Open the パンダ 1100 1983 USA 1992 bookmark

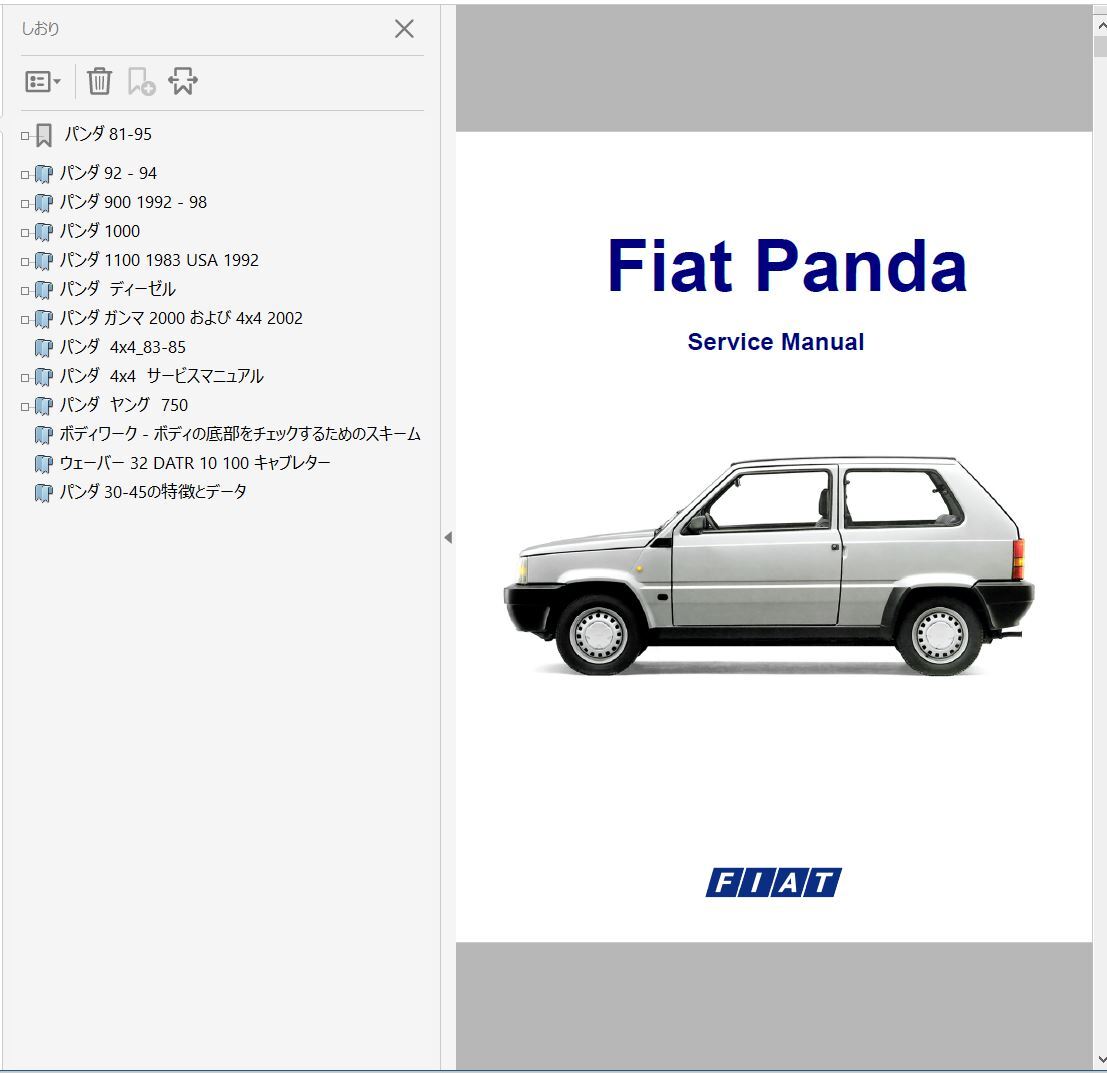coord(160,260)
